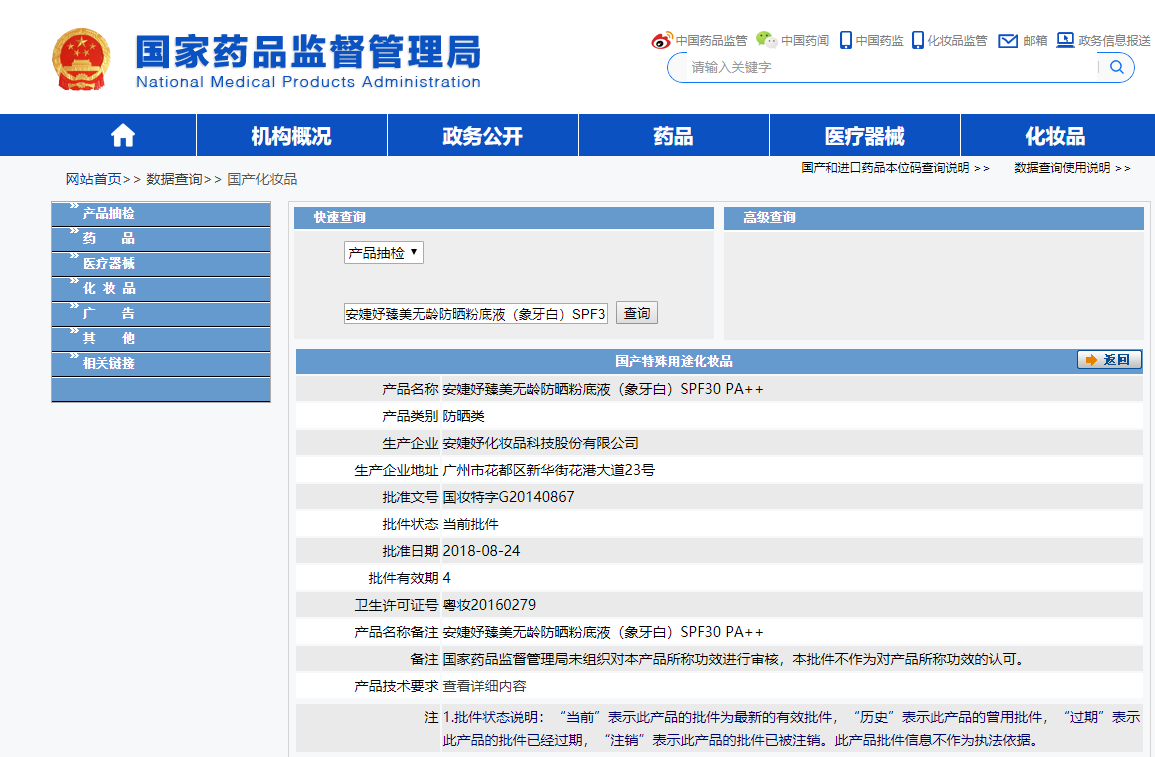The width and height of the screenshot is (1155, 757).
Task: Go to the home icon in navigation bar
Action: click(x=123, y=135)
